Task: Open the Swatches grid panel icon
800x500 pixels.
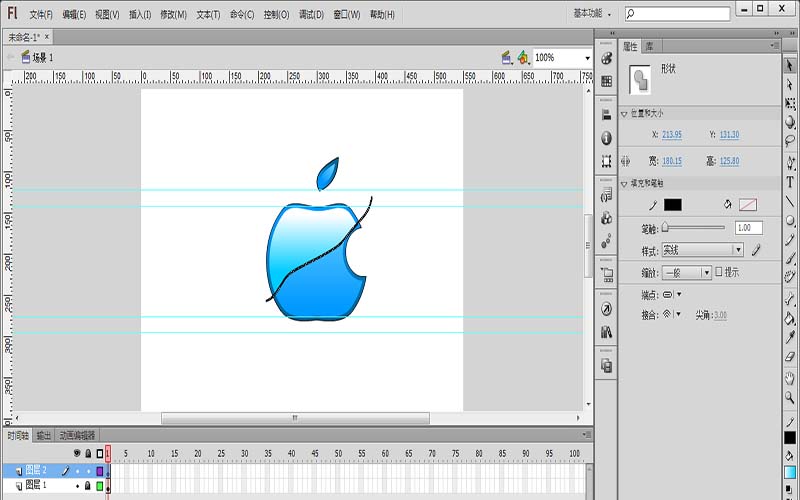Action: [x=606, y=81]
